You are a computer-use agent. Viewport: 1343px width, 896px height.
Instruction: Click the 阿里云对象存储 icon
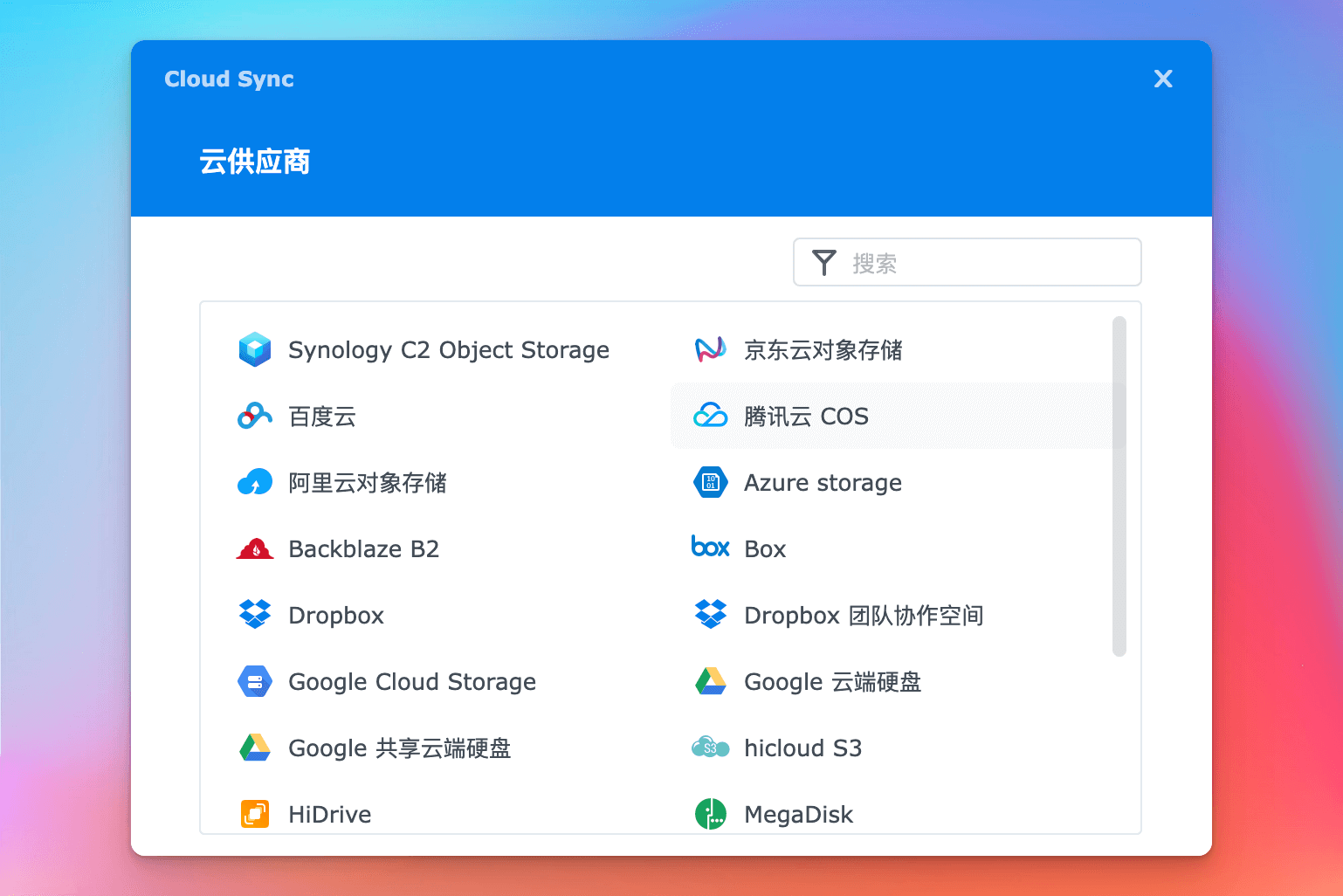pos(255,482)
